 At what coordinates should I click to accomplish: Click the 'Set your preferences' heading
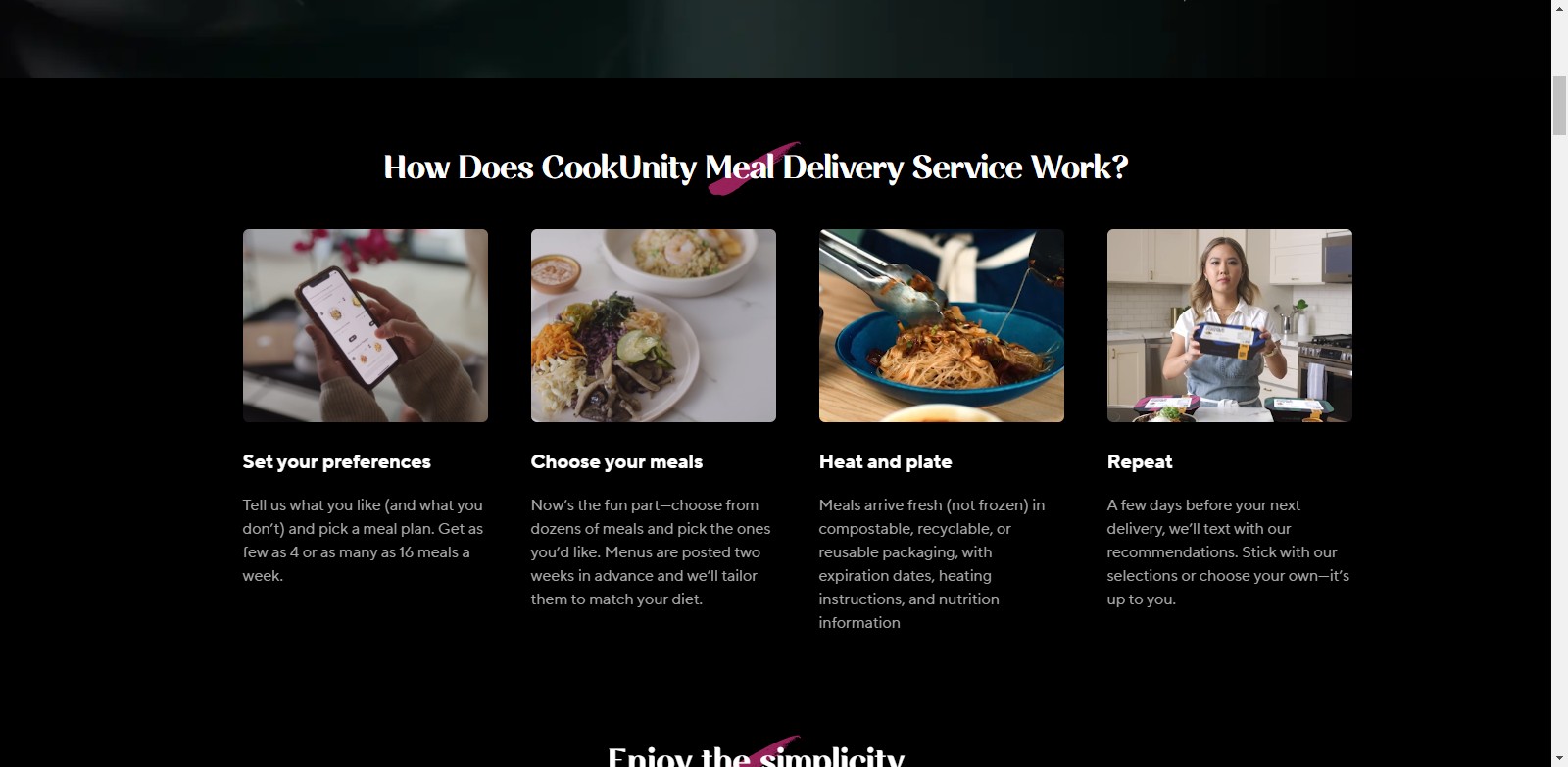337,461
